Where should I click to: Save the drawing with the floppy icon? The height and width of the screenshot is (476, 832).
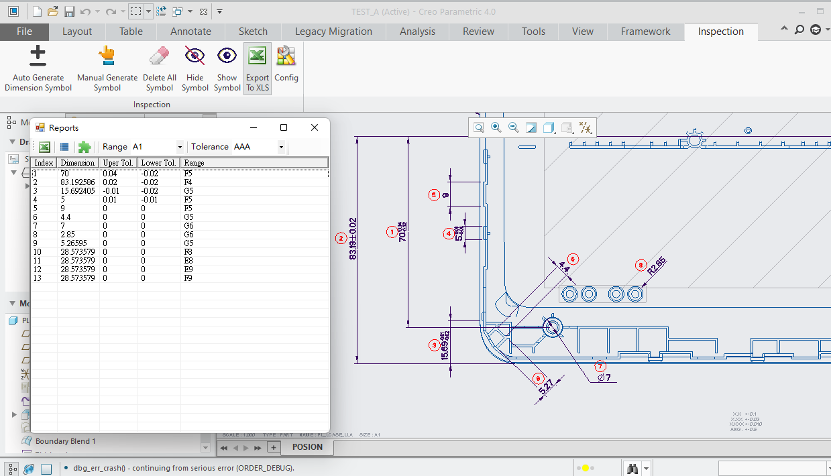(69, 11)
